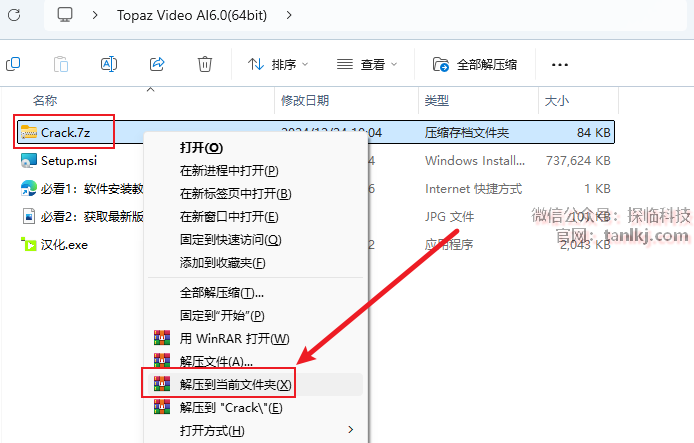
Task: Click the 1 KB size cell
Action: [x=597, y=189]
